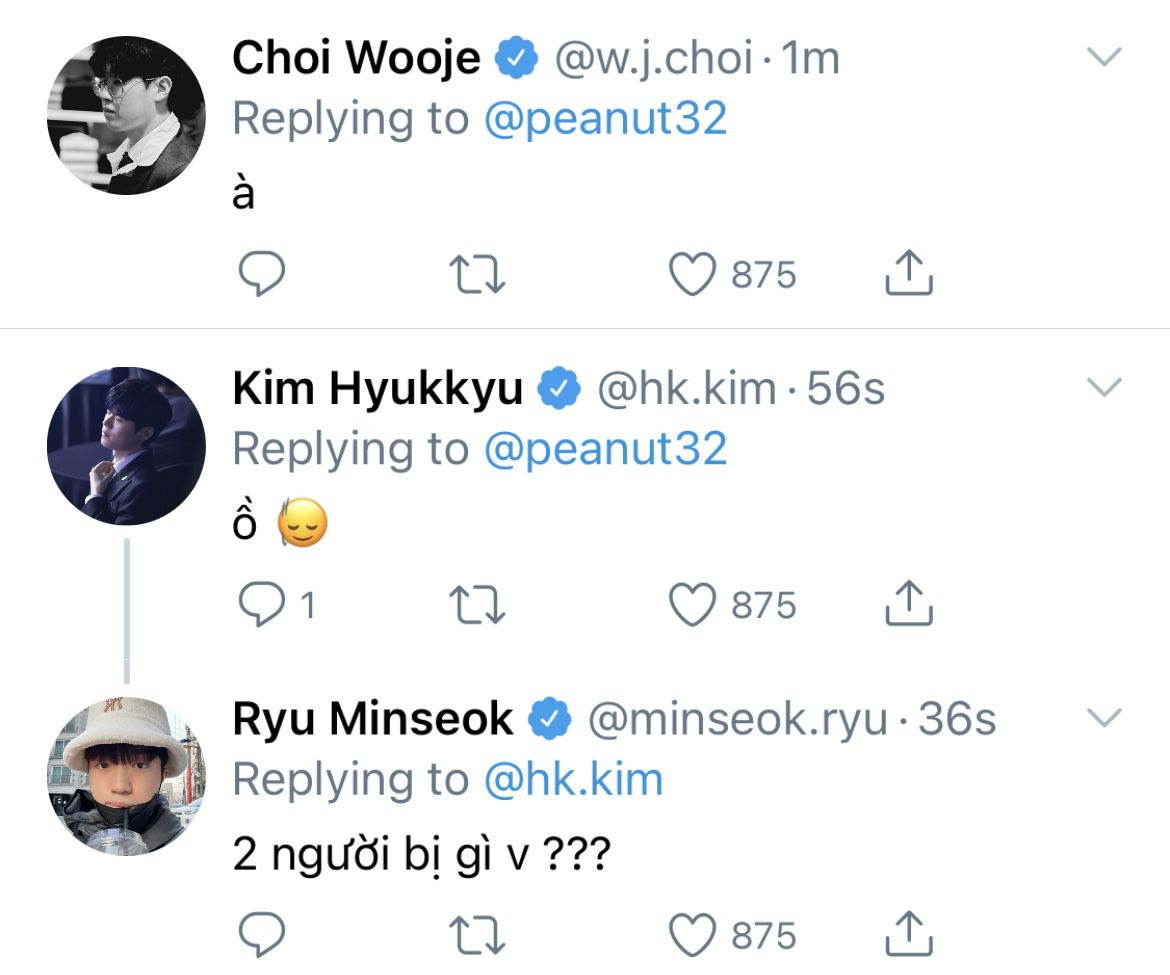1170x975 pixels.
Task: Retweet Ryu Minseok's tweet
Action: pos(477,934)
